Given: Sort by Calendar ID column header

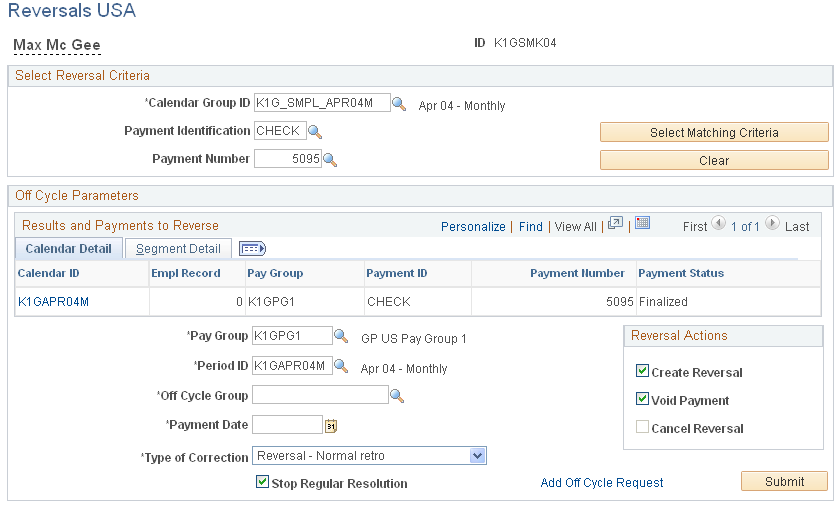Looking at the screenshot, I should pyautogui.click(x=48, y=273).
